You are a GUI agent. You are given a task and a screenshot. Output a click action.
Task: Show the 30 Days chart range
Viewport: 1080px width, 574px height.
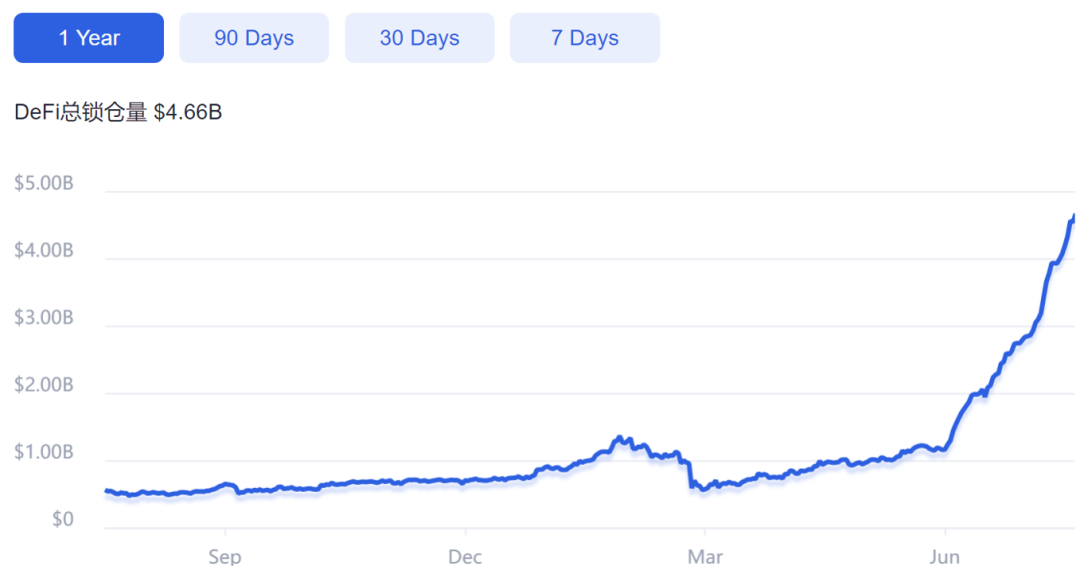419,38
